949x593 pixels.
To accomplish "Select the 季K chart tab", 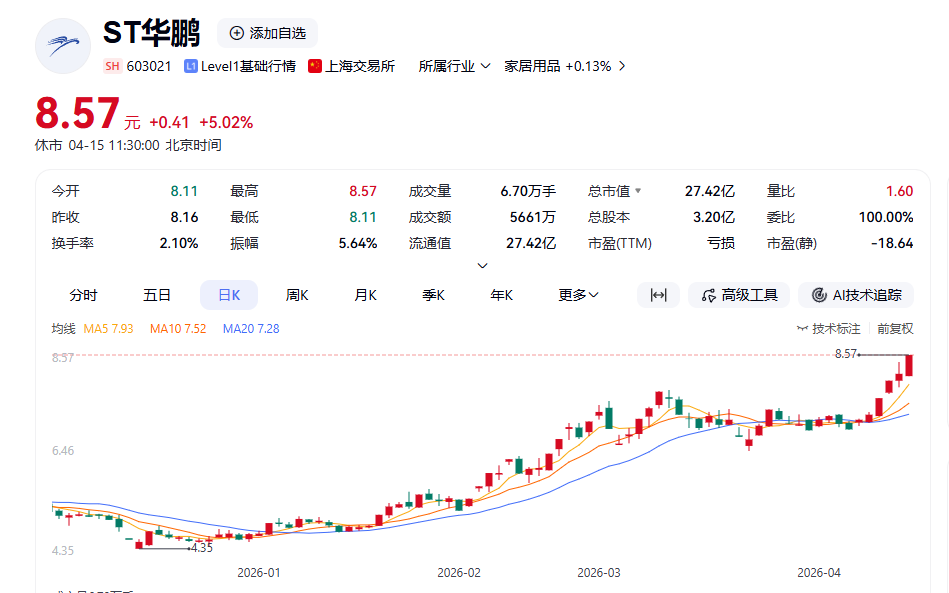I will 433,295.
